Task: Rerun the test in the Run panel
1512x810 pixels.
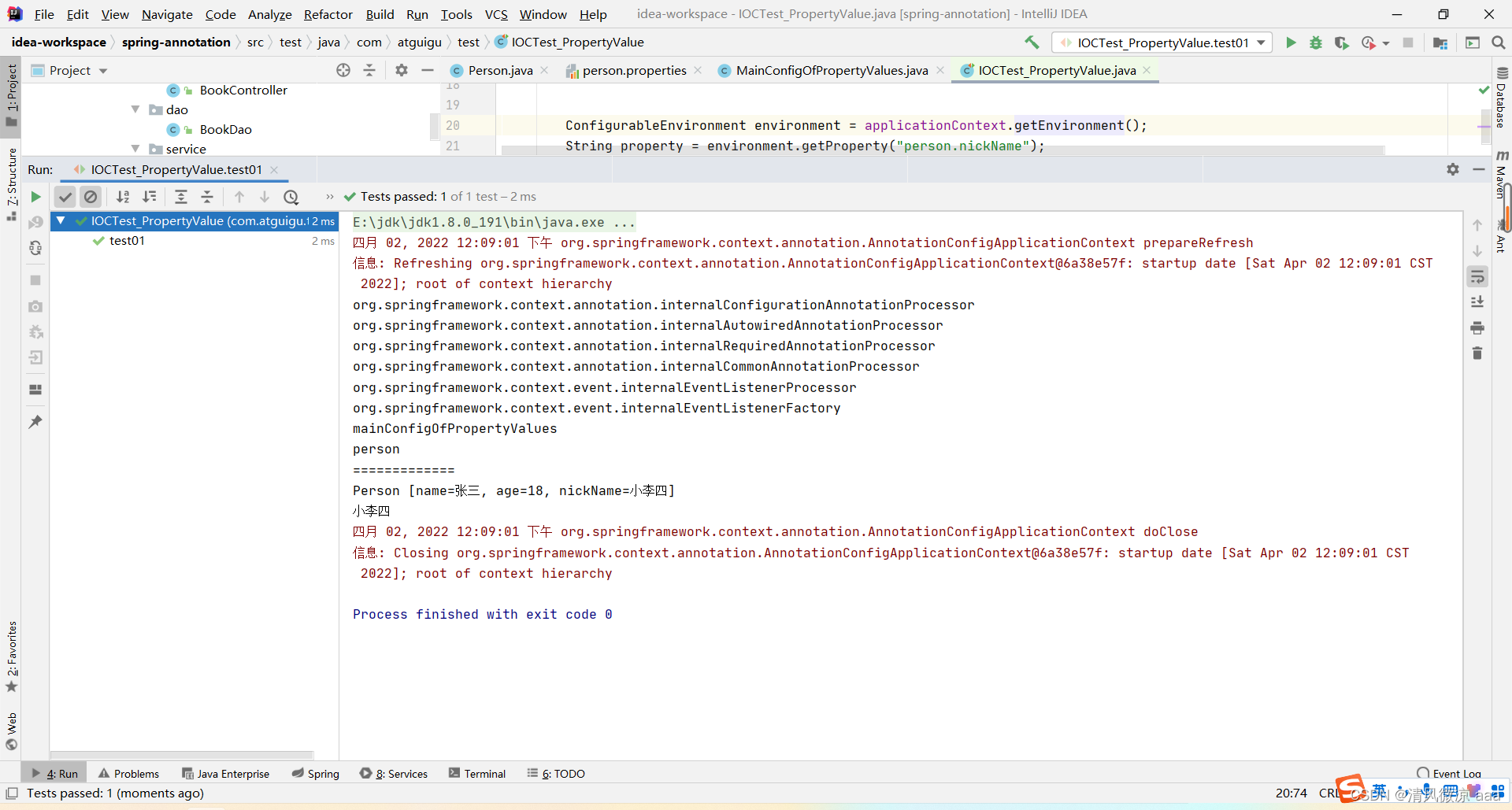Action: click(x=35, y=197)
